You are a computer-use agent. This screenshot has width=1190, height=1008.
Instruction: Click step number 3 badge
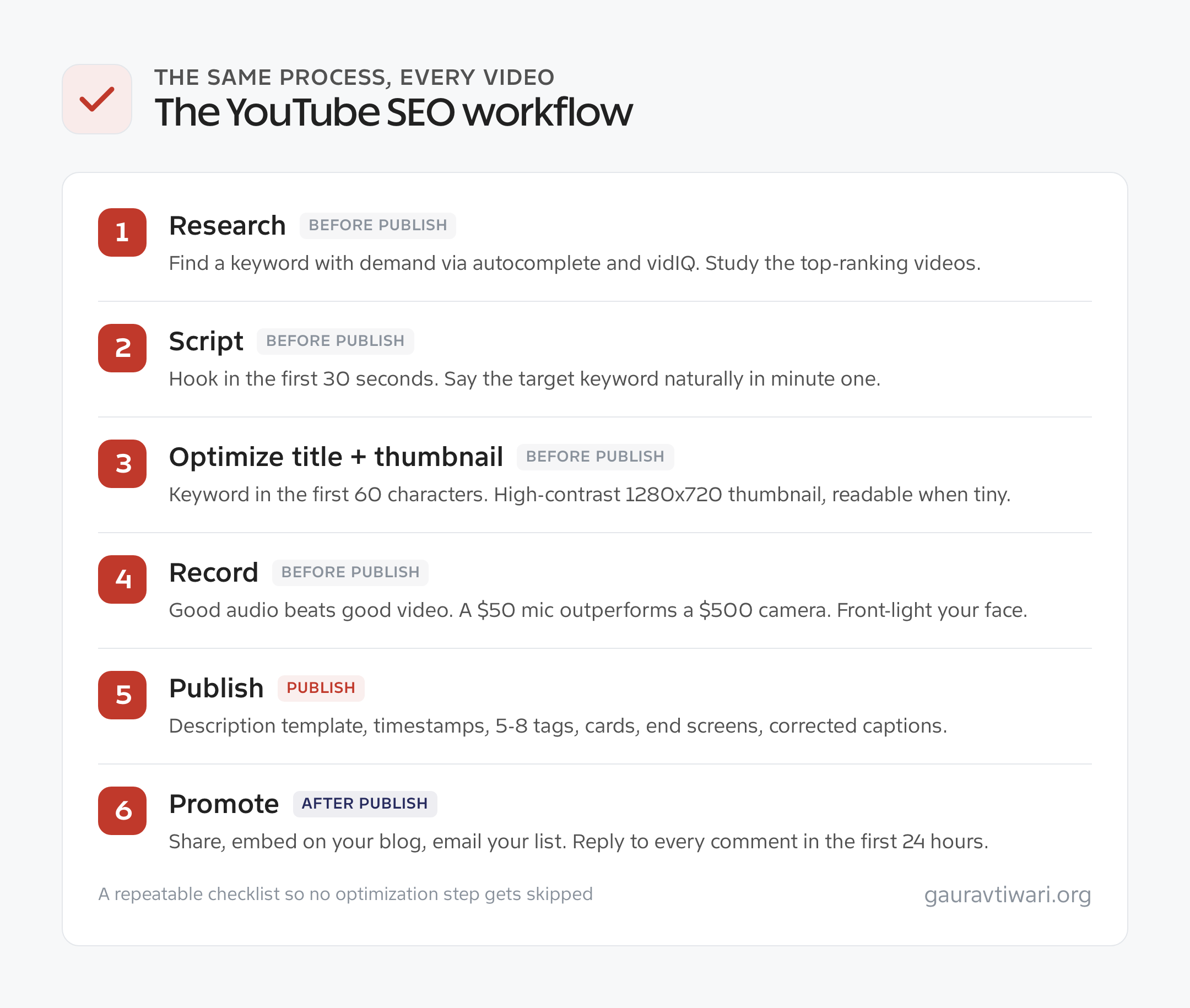122,463
